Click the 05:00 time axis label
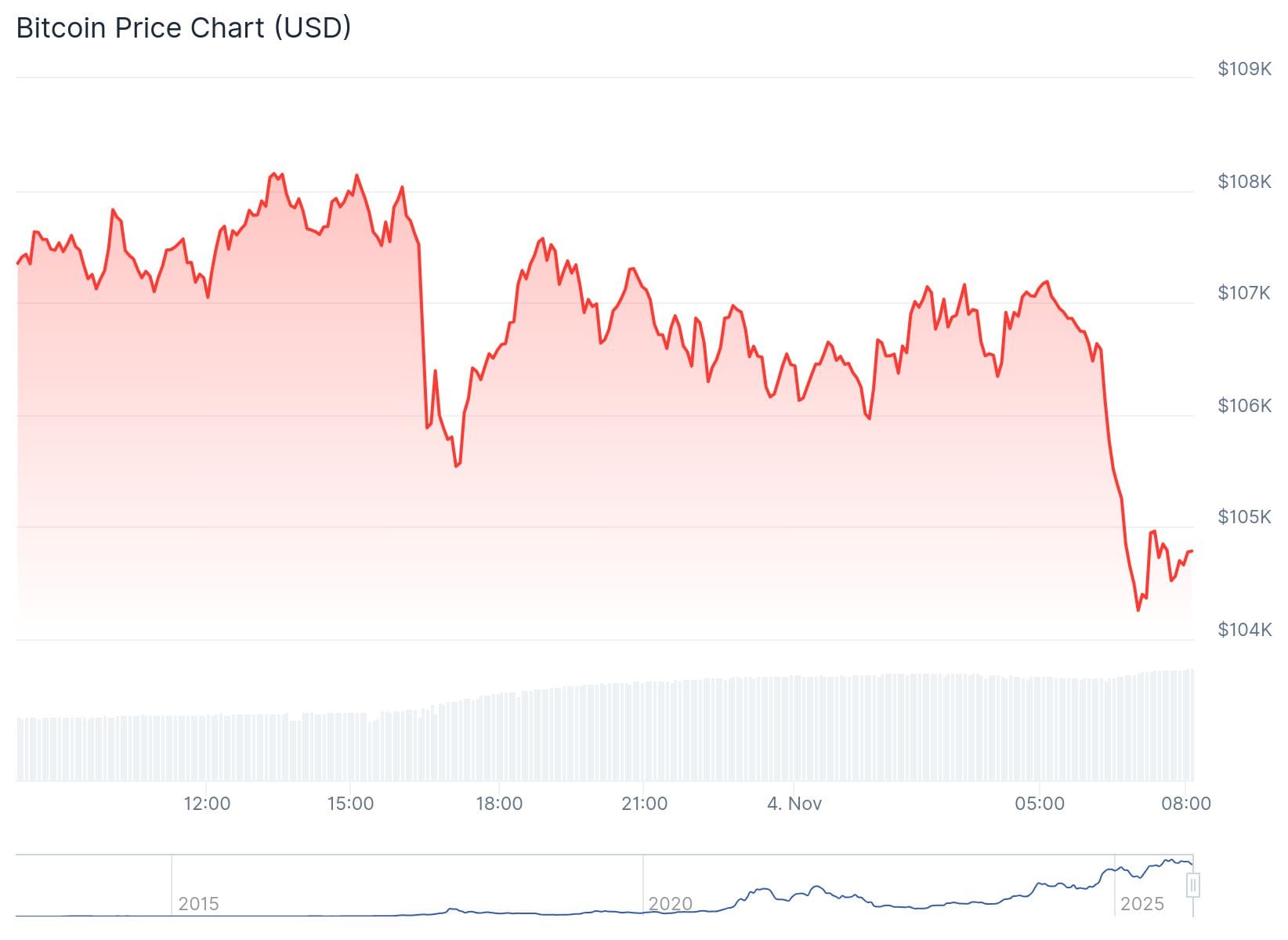Viewport: 1288px width, 940px height. tap(1040, 804)
